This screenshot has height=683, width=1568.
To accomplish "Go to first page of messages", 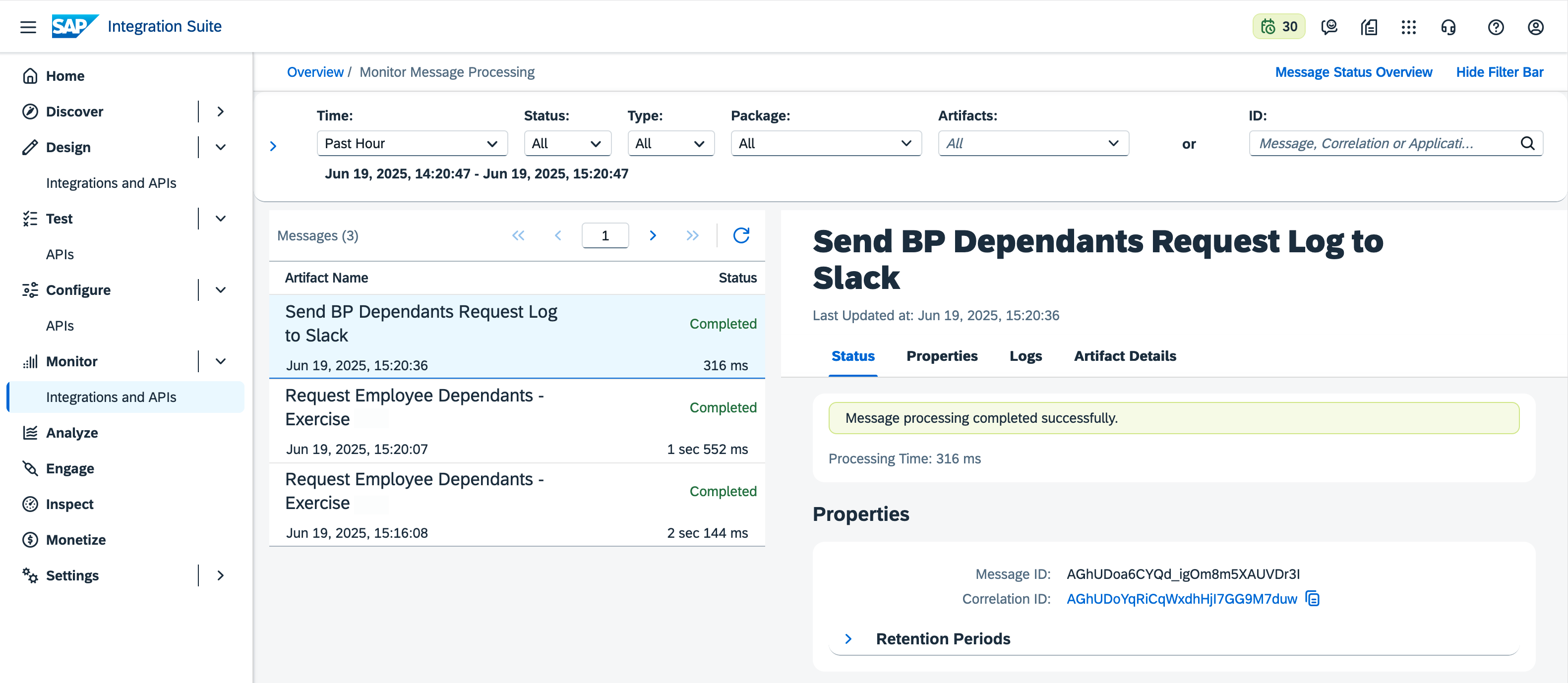I will (518, 235).
